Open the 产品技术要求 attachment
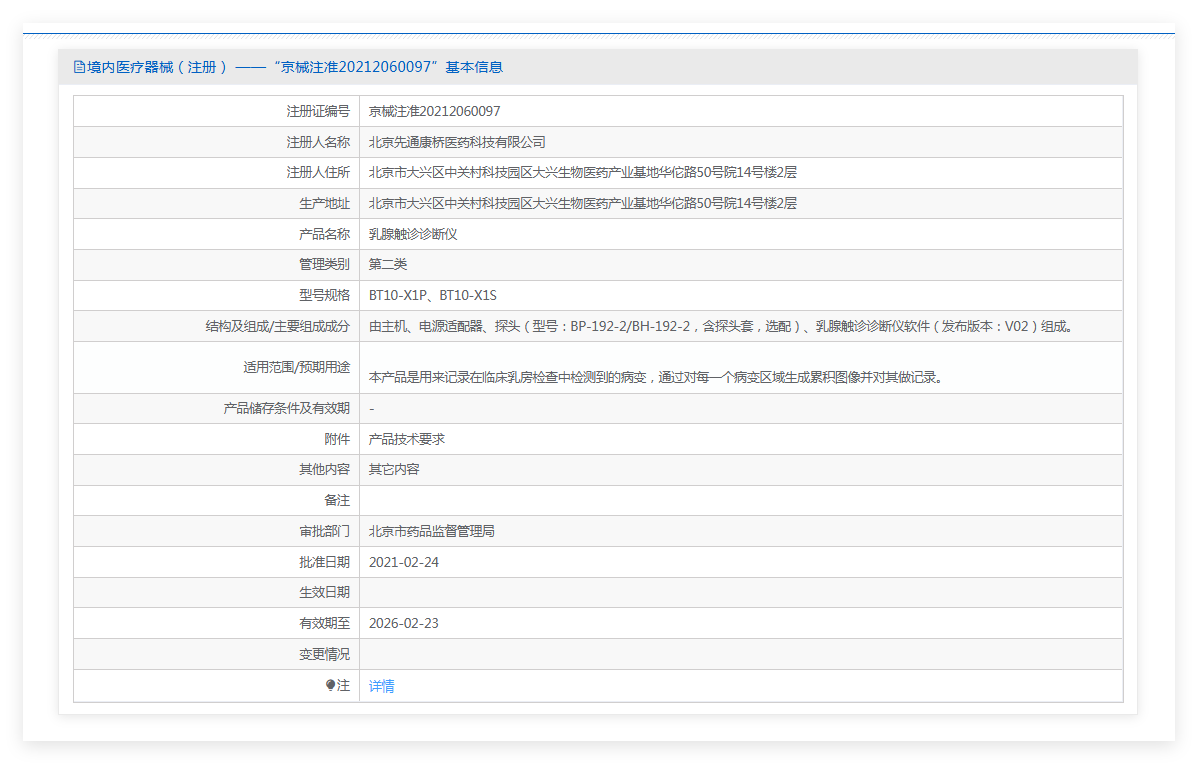 (x=406, y=439)
